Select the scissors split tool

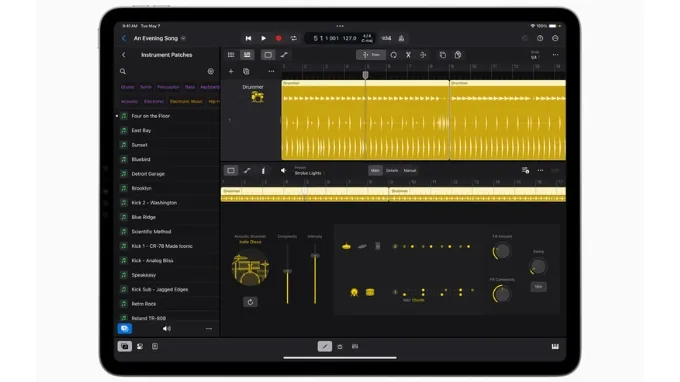tap(408, 55)
